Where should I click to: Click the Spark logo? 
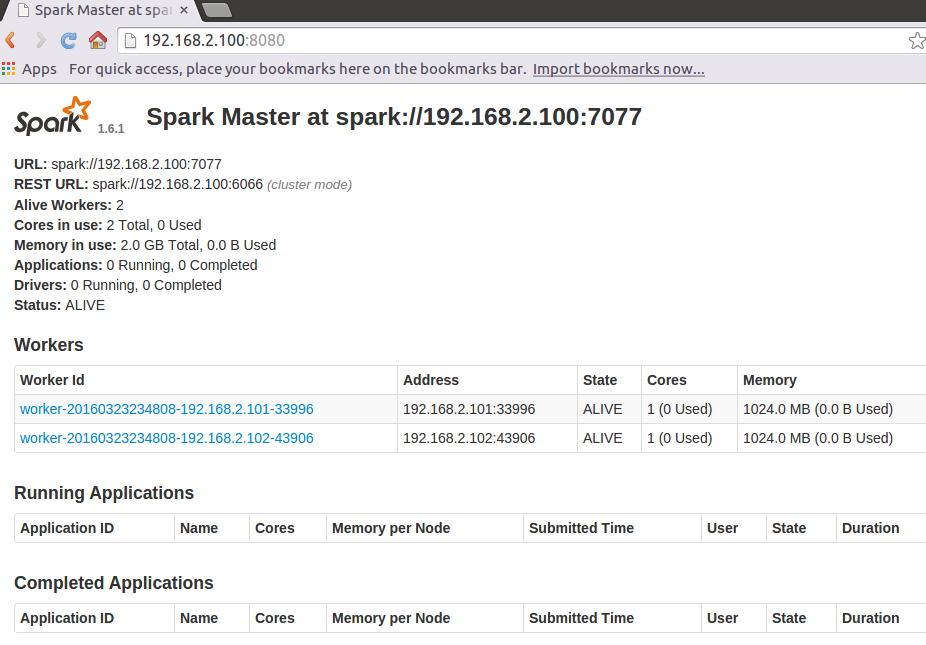click(x=53, y=116)
